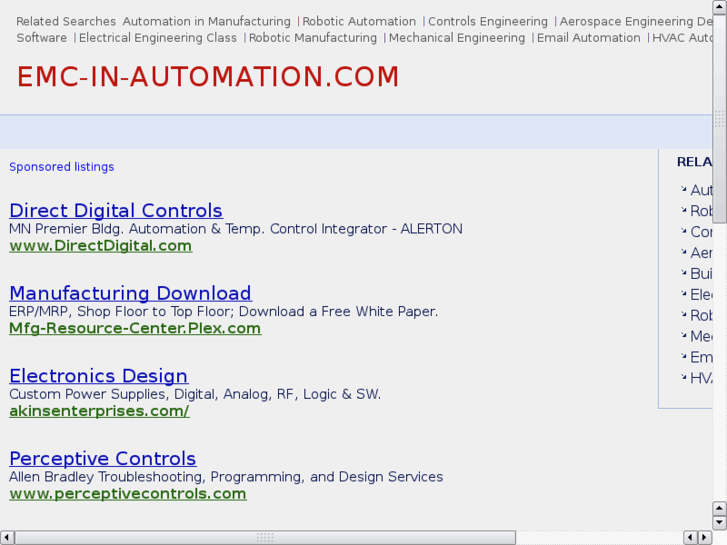727x545 pixels.
Task: Click Custom Power Supplies description text
Action: click(x=195, y=394)
